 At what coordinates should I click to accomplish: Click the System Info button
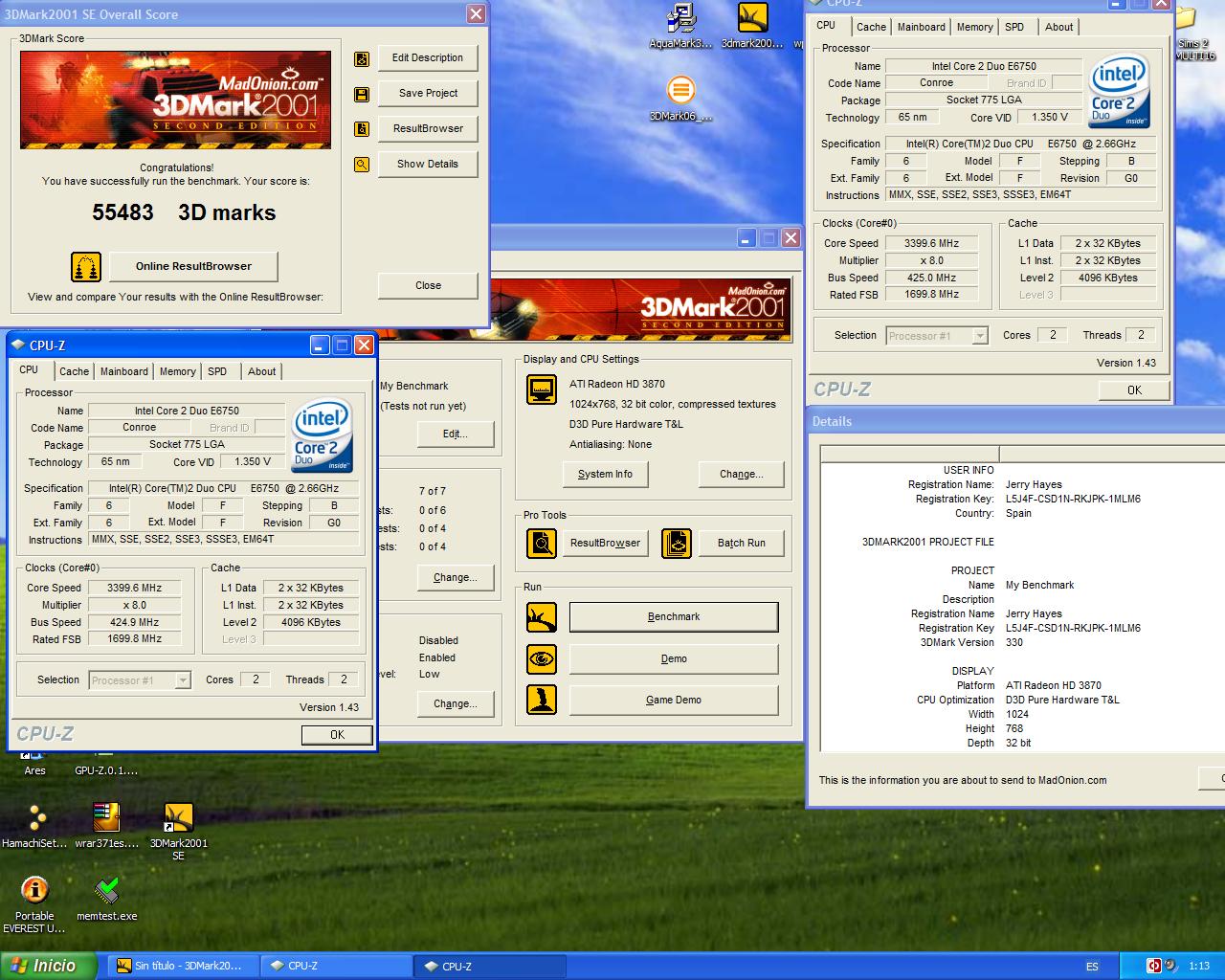[x=605, y=474]
